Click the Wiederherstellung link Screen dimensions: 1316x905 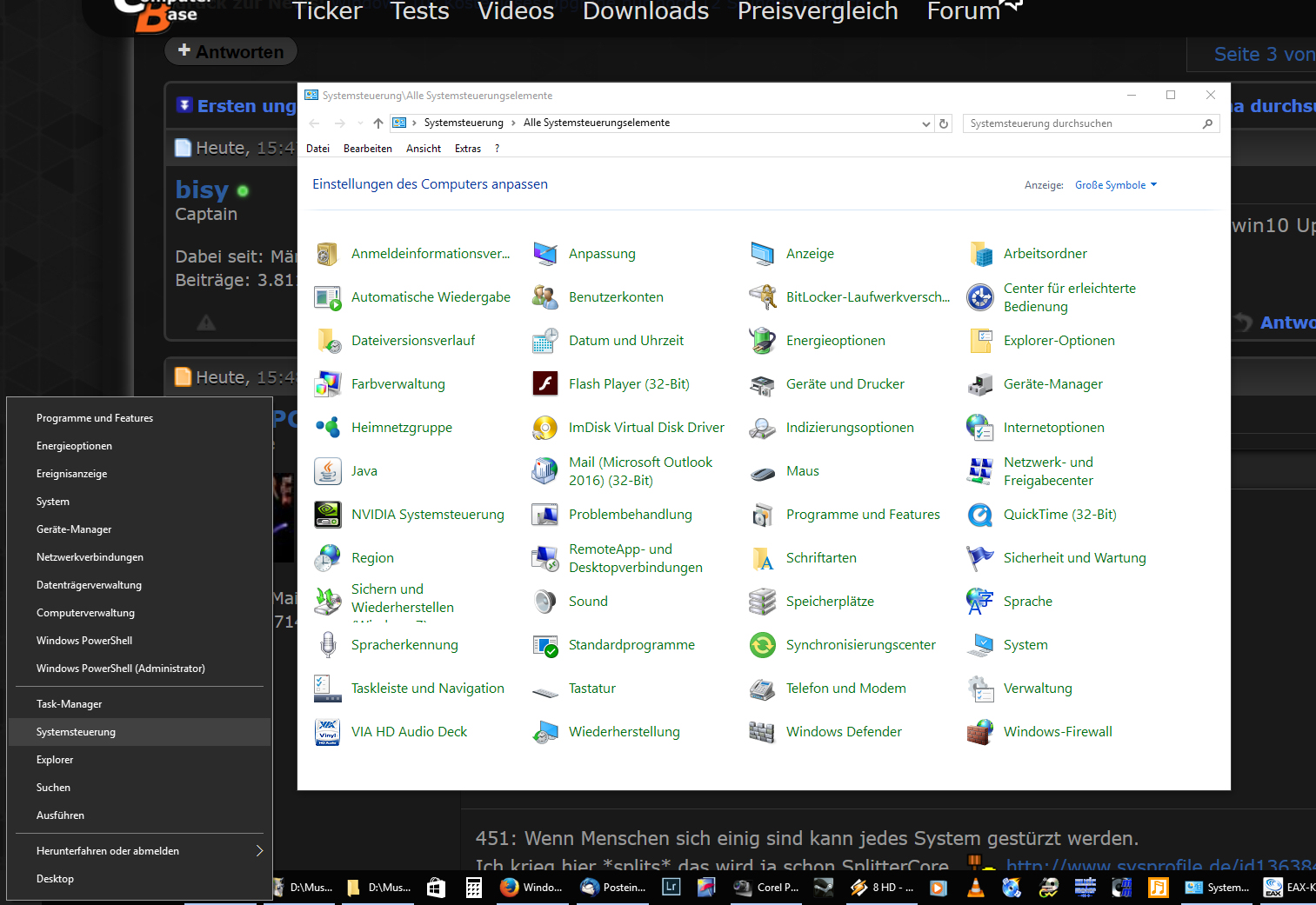[625, 732]
